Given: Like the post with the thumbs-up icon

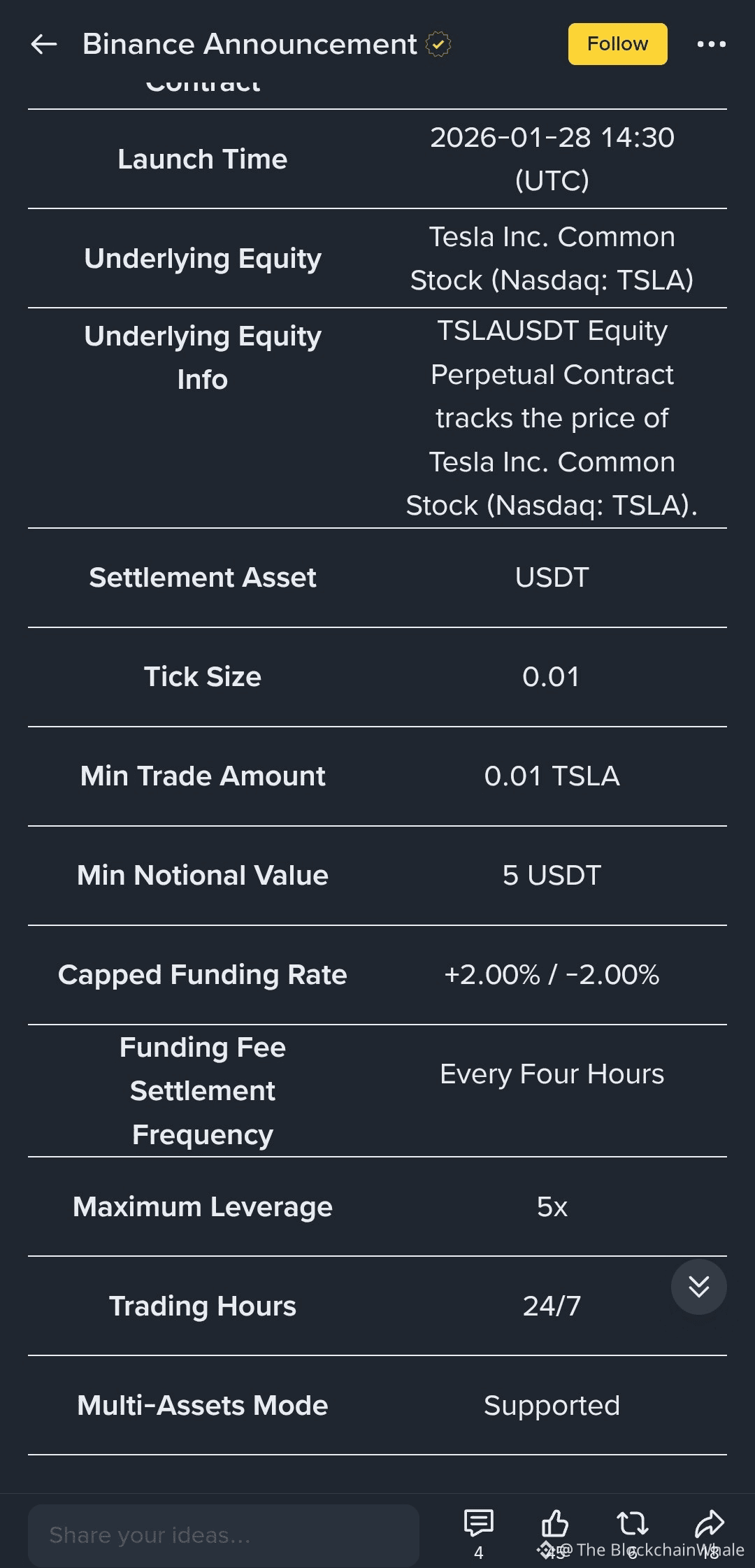Looking at the screenshot, I should (555, 1523).
